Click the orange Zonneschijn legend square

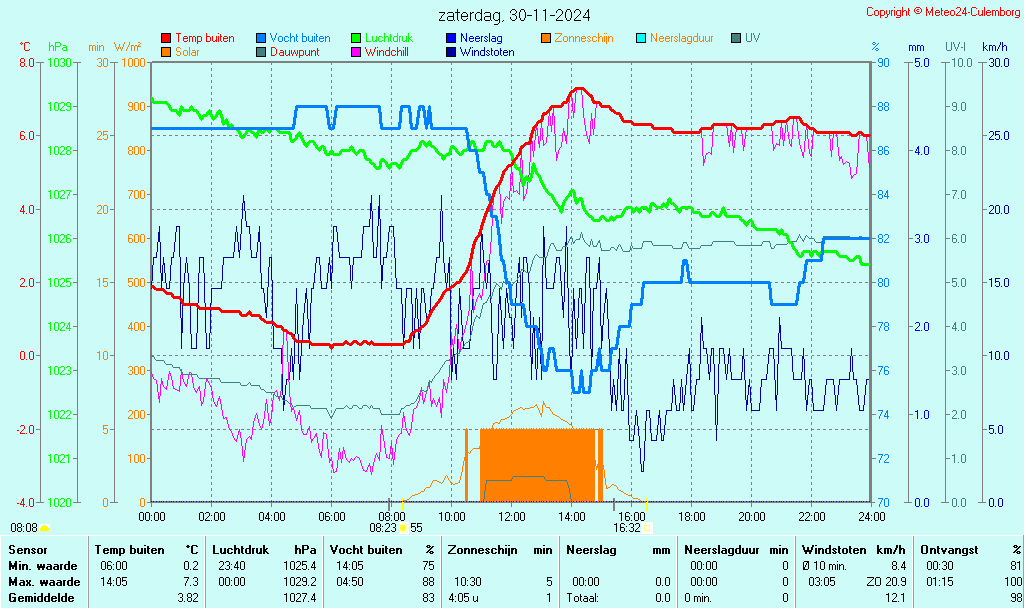(546, 38)
